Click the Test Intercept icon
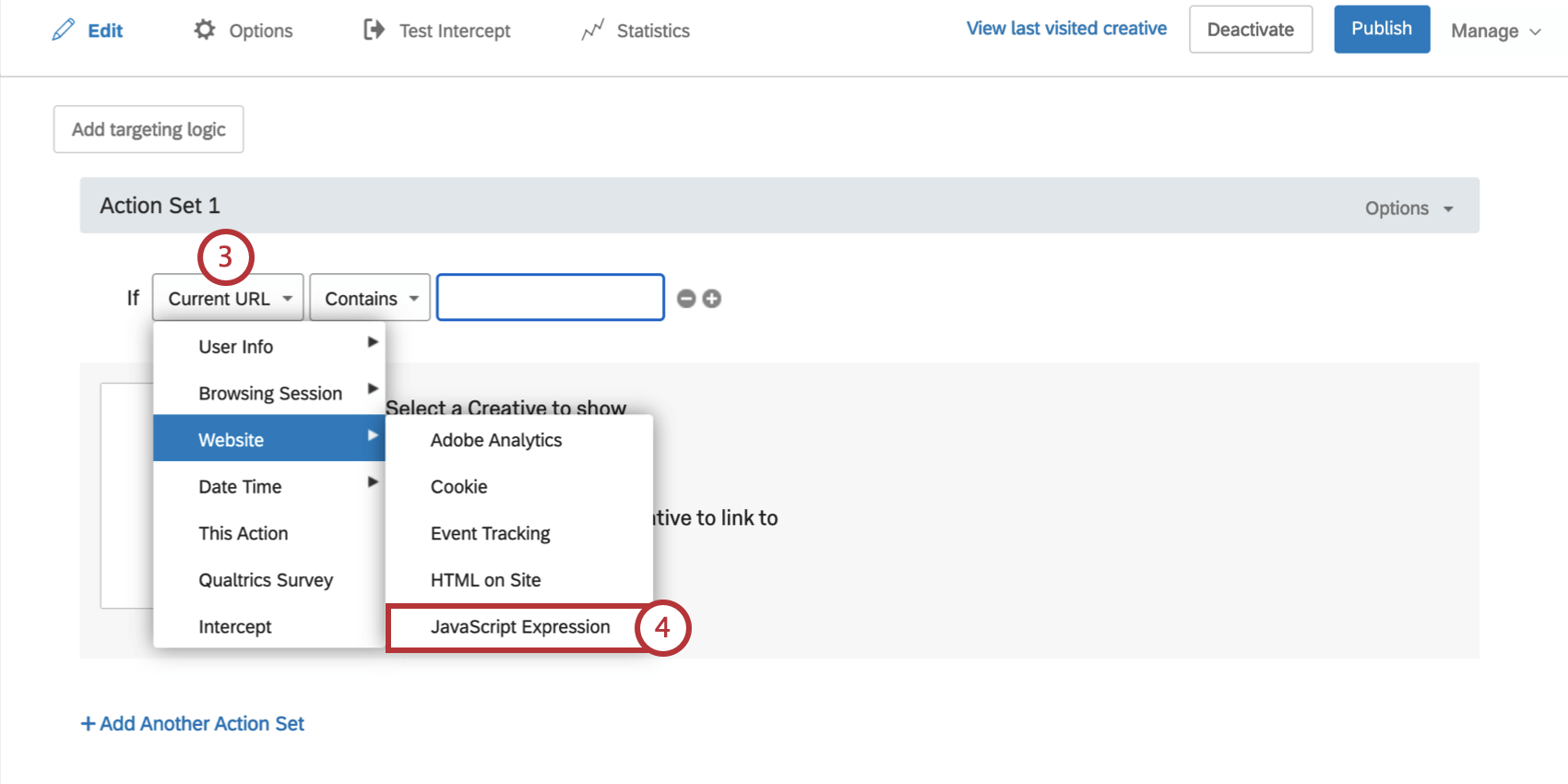1568x784 pixels. (x=373, y=30)
